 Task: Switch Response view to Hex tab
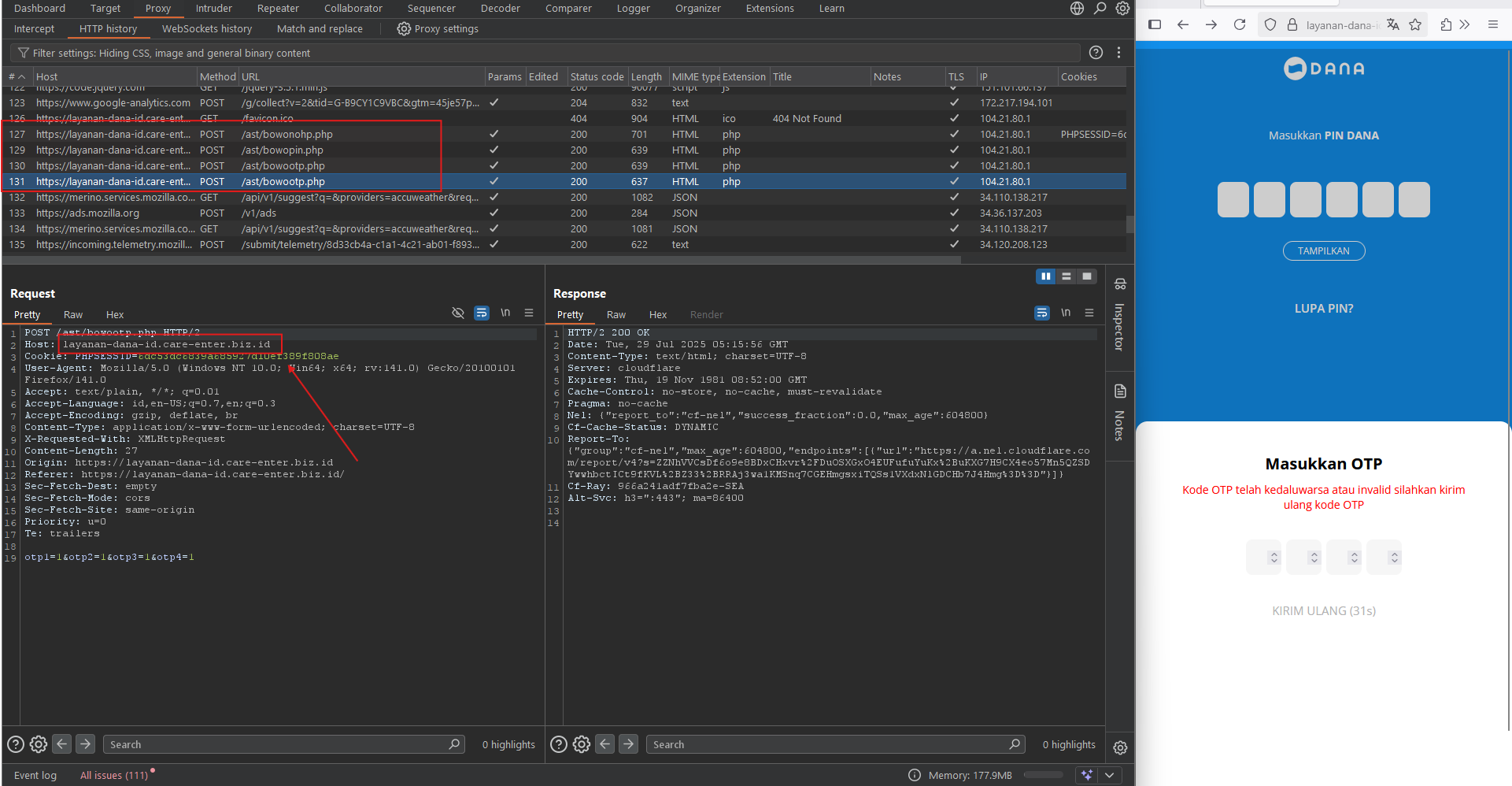pos(658,314)
